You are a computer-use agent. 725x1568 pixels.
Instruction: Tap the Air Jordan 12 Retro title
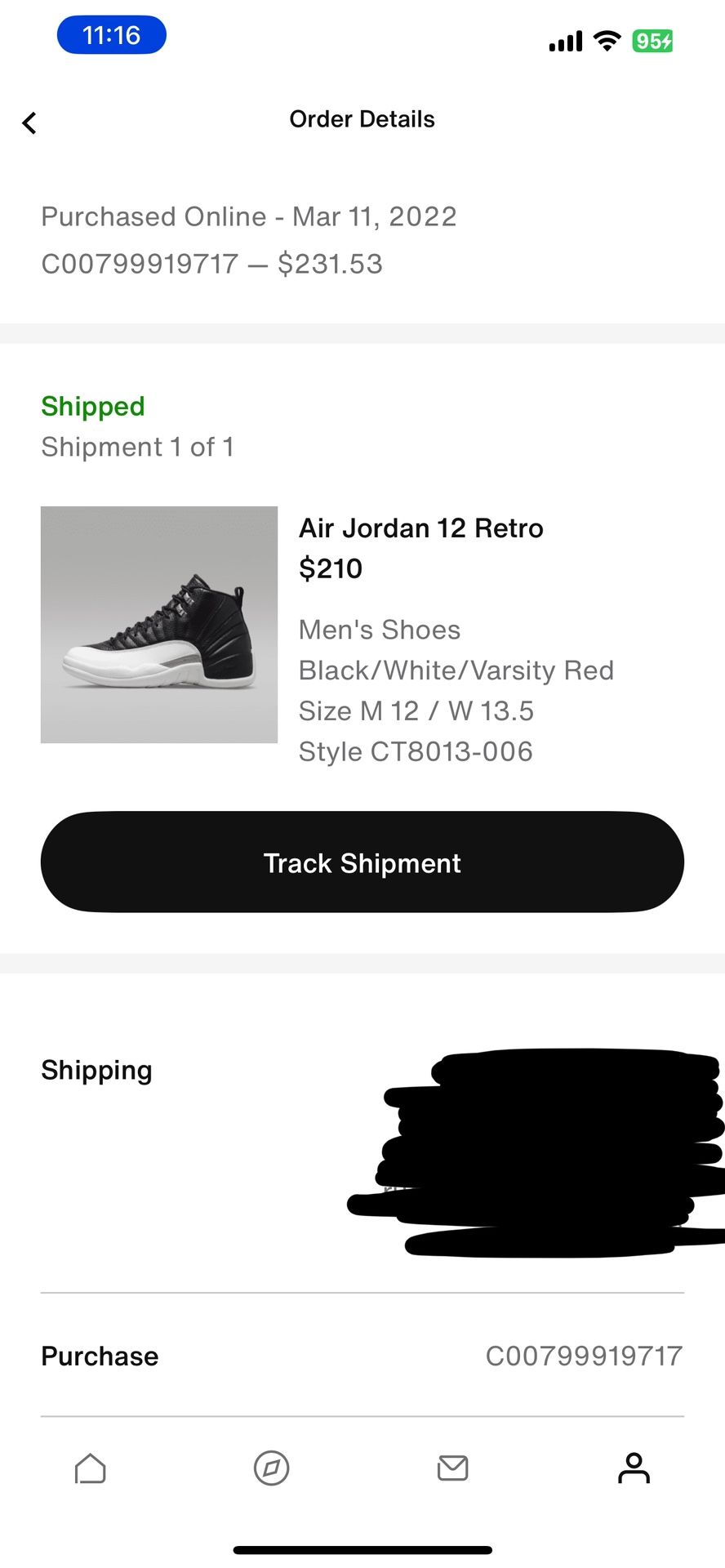pos(420,528)
